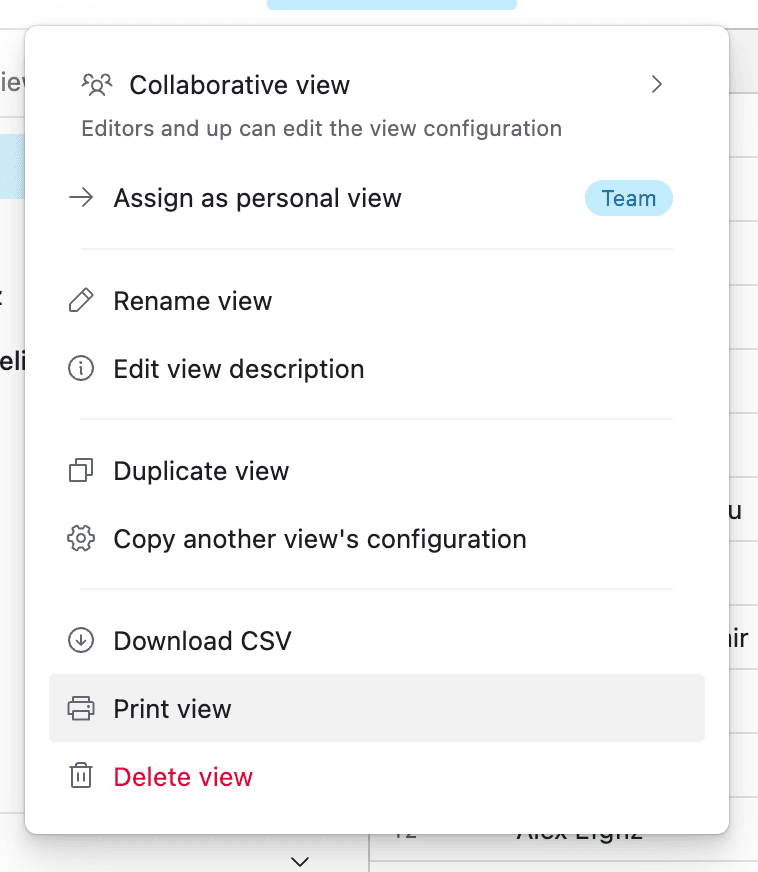Click the printer icon next to Print view
Screen dimensions: 758x872
[x=80, y=709]
